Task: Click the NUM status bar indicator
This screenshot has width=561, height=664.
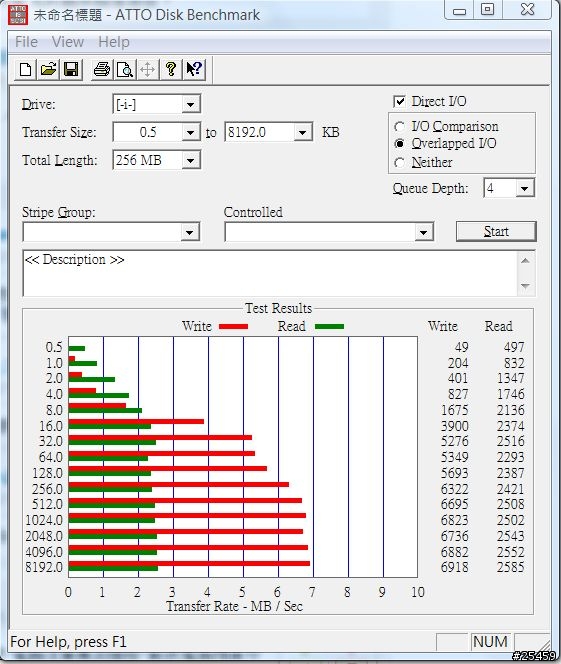Action: (x=490, y=642)
